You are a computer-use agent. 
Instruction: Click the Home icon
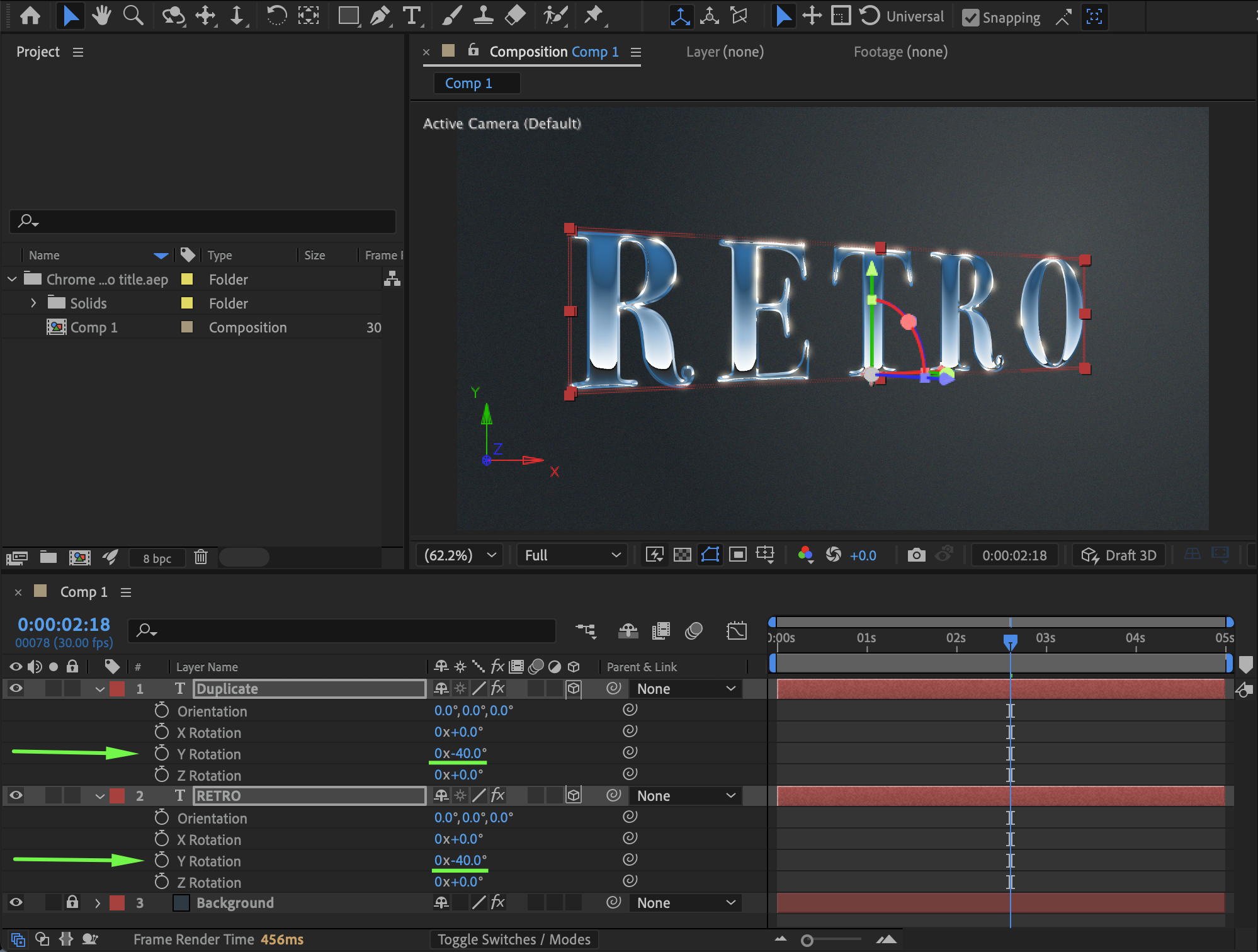pos(30,16)
